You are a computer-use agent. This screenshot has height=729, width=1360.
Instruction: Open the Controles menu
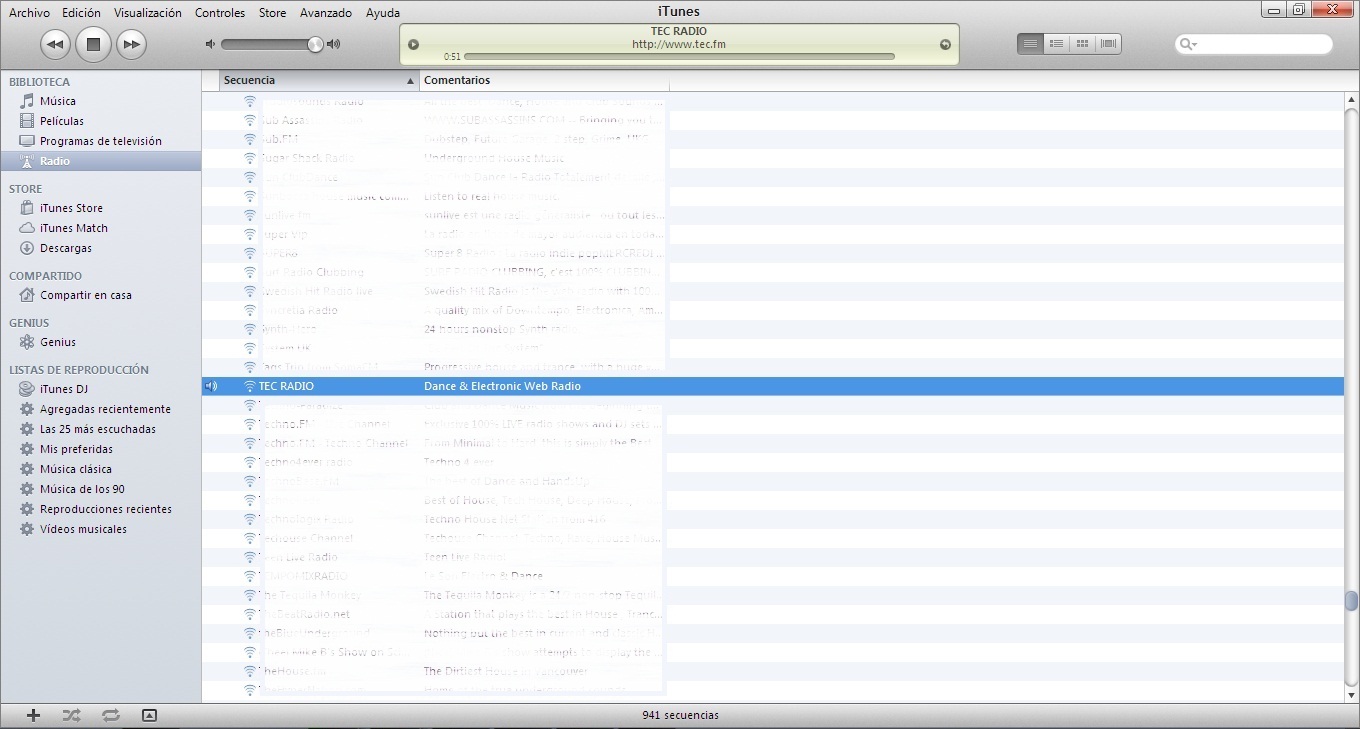[219, 13]
